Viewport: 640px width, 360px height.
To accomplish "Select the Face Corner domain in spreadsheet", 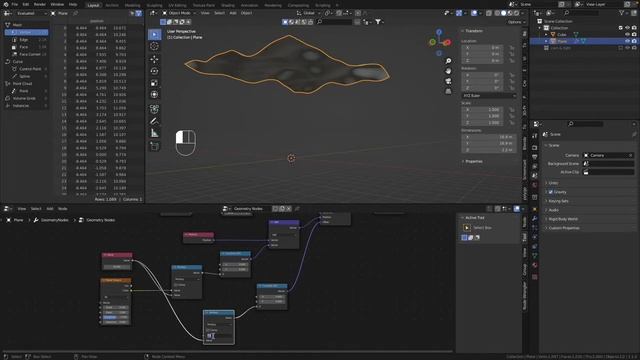I will 27,54.
